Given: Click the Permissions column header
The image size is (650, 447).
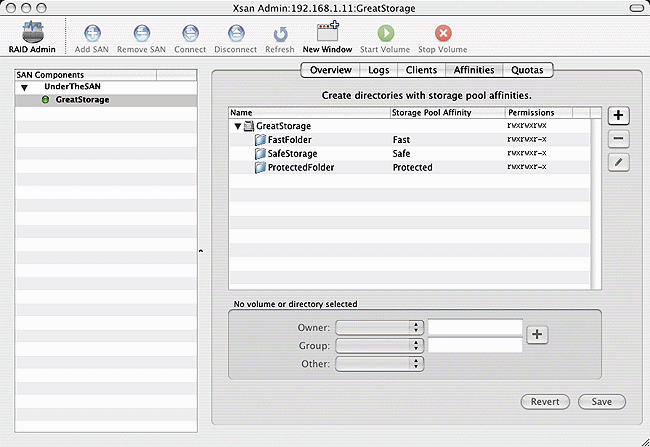Looking at the screenshot, I should coord(539,113).
